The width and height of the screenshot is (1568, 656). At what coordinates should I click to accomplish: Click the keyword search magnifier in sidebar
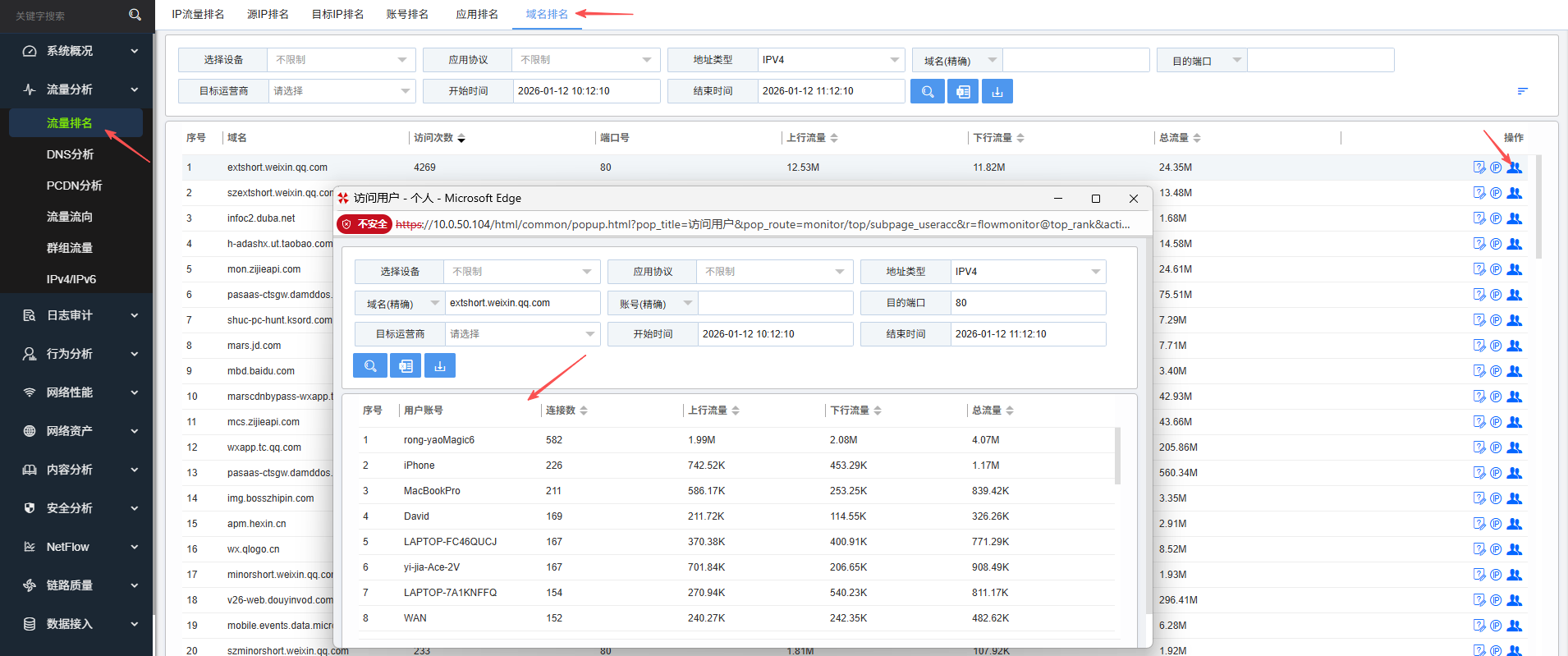[x=135, y=15]
